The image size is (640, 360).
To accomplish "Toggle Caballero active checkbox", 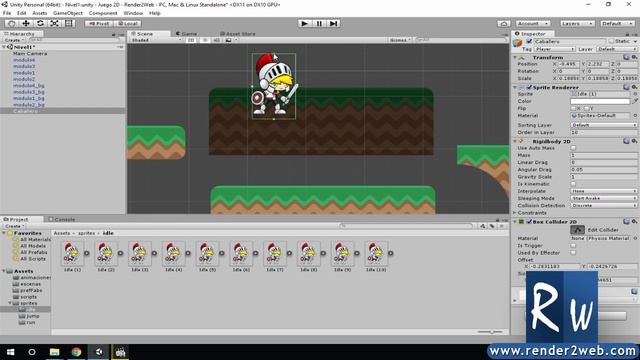I will click(x=529, y=41).
